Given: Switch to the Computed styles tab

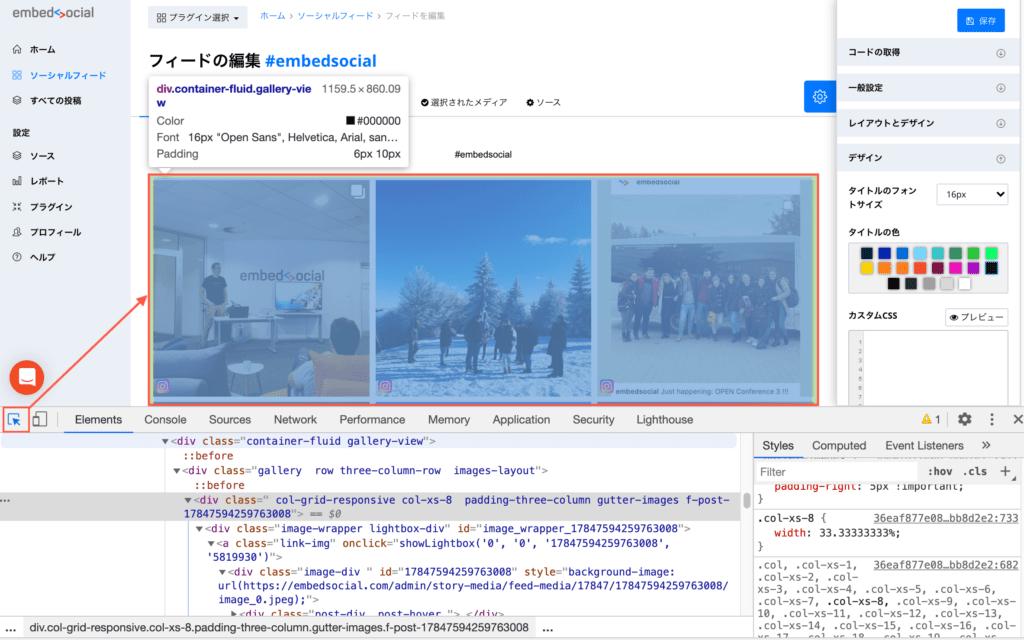Looking at the screenshot, I should tap(839, 445).
